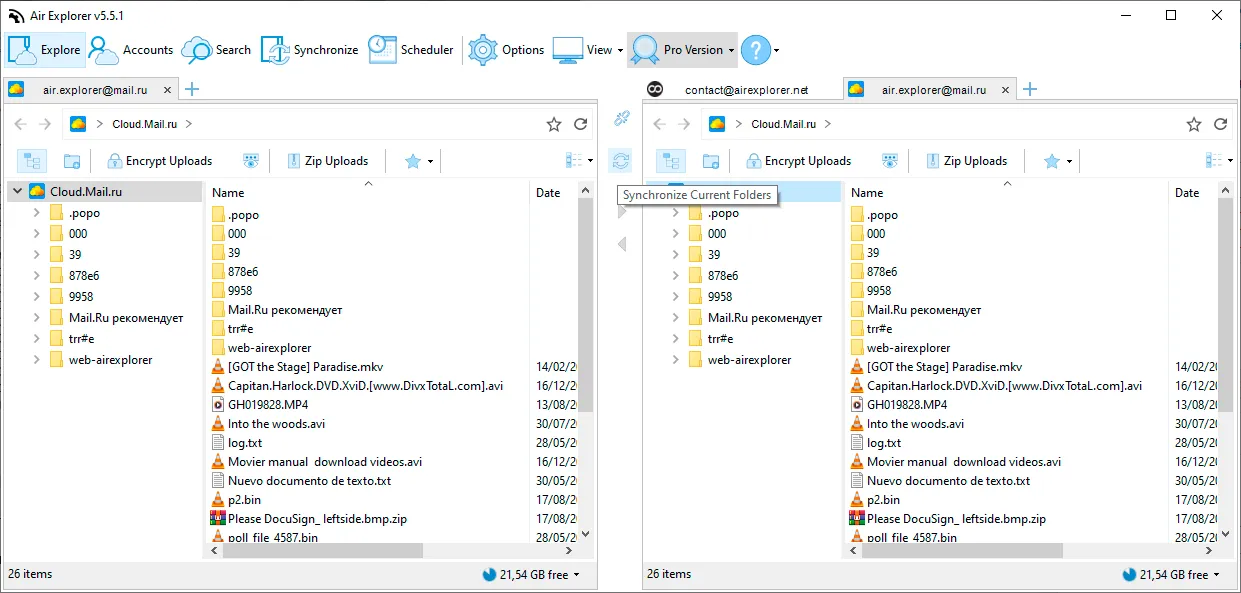This screenshot has width=1241, height=593.
Task: Close the right air.explorer@mail.ru tab
Action: [x=1004, y=90]
